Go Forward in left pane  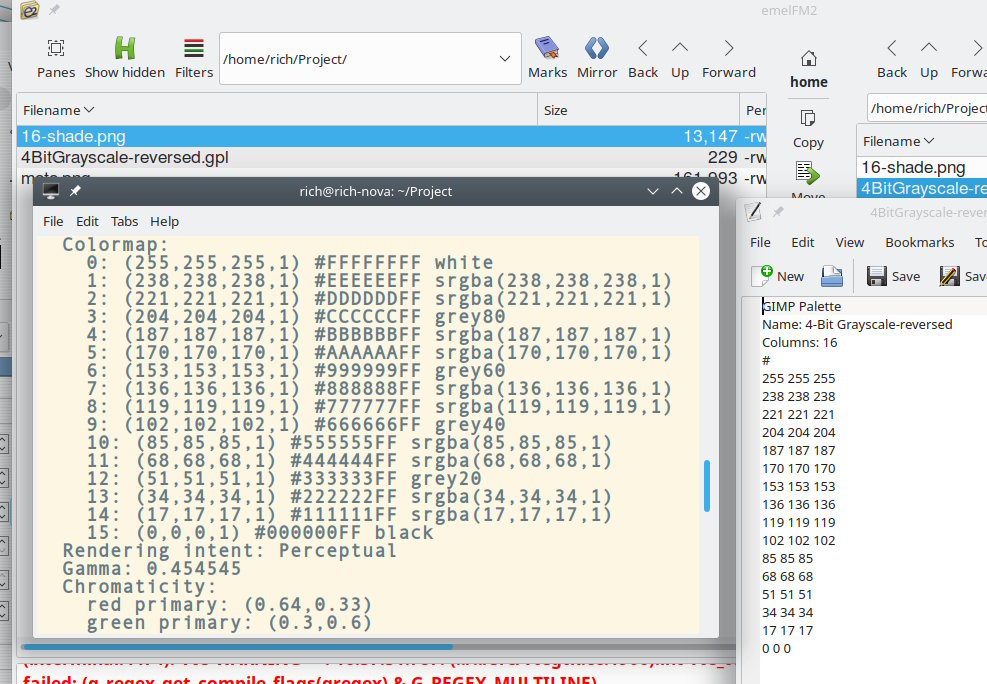point(728,48)
